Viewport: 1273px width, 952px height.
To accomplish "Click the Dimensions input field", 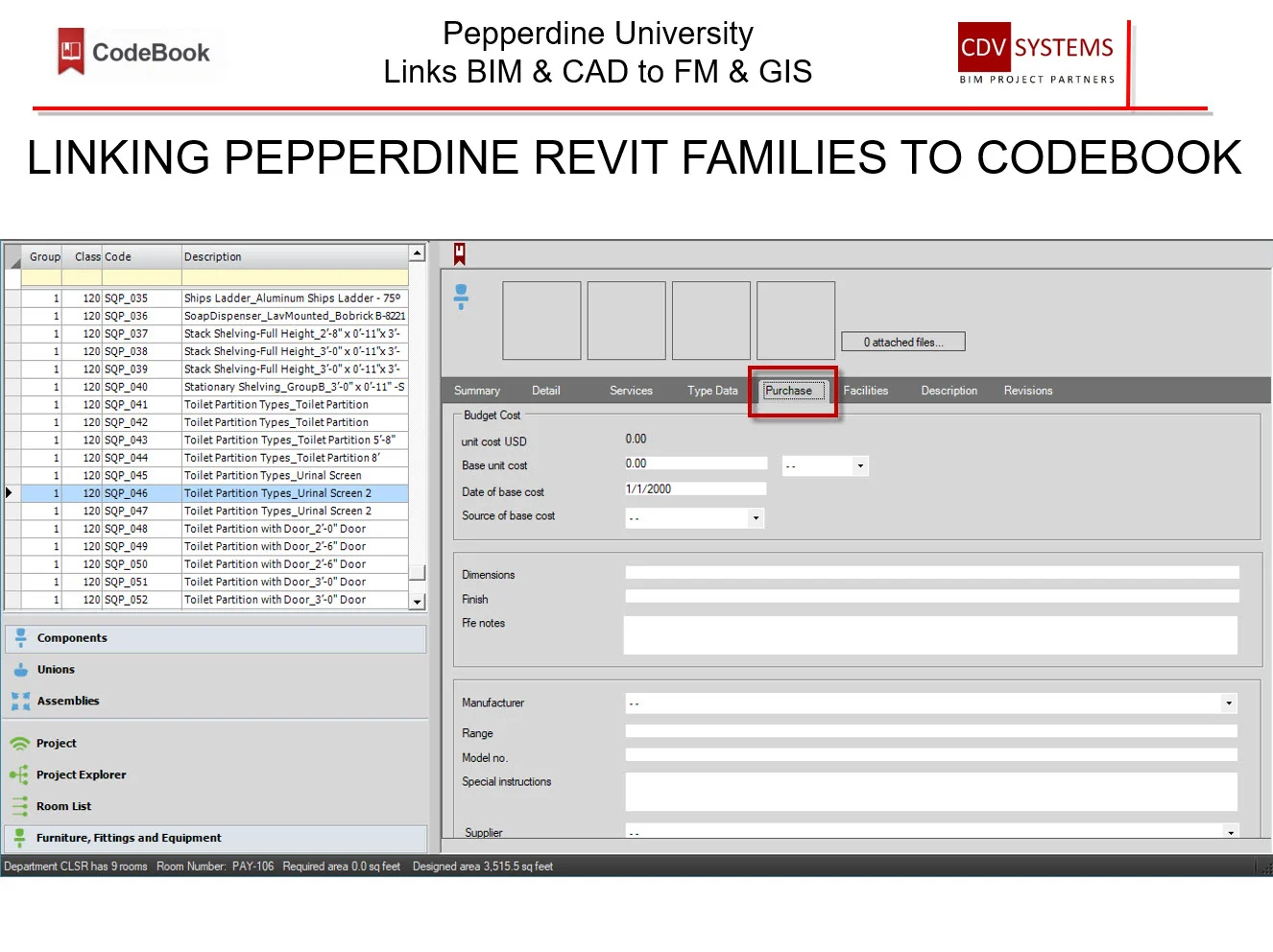I will pos(932,572).
